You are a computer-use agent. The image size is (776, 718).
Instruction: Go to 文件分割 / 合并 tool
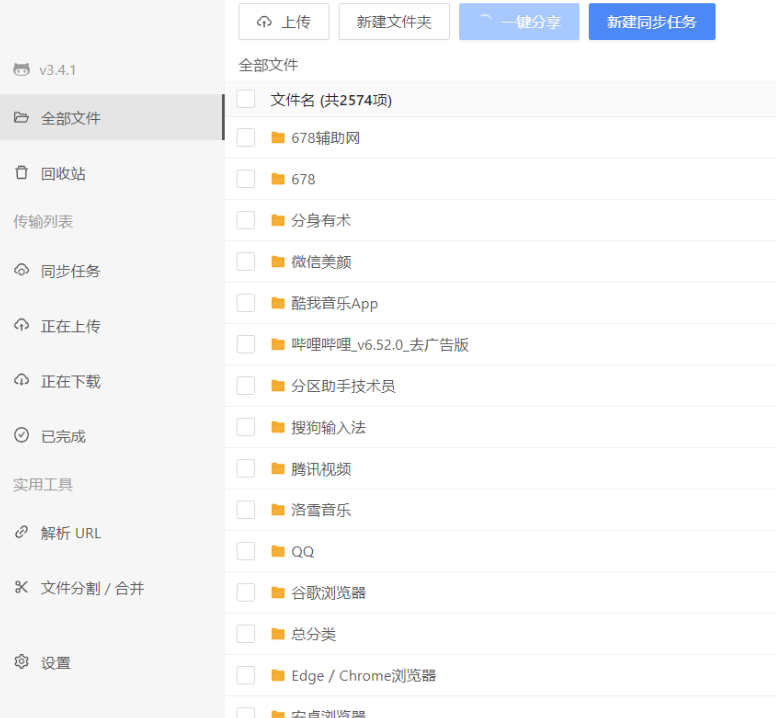(92, 588)
